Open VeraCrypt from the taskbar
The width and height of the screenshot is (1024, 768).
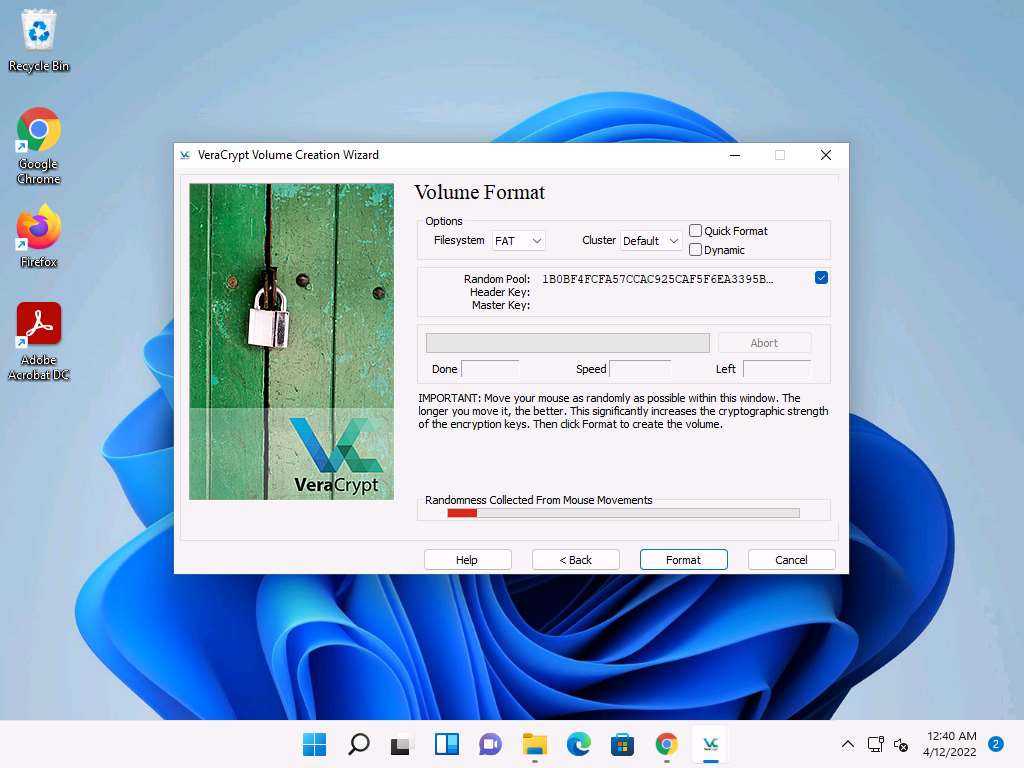(x=710, y=744)
